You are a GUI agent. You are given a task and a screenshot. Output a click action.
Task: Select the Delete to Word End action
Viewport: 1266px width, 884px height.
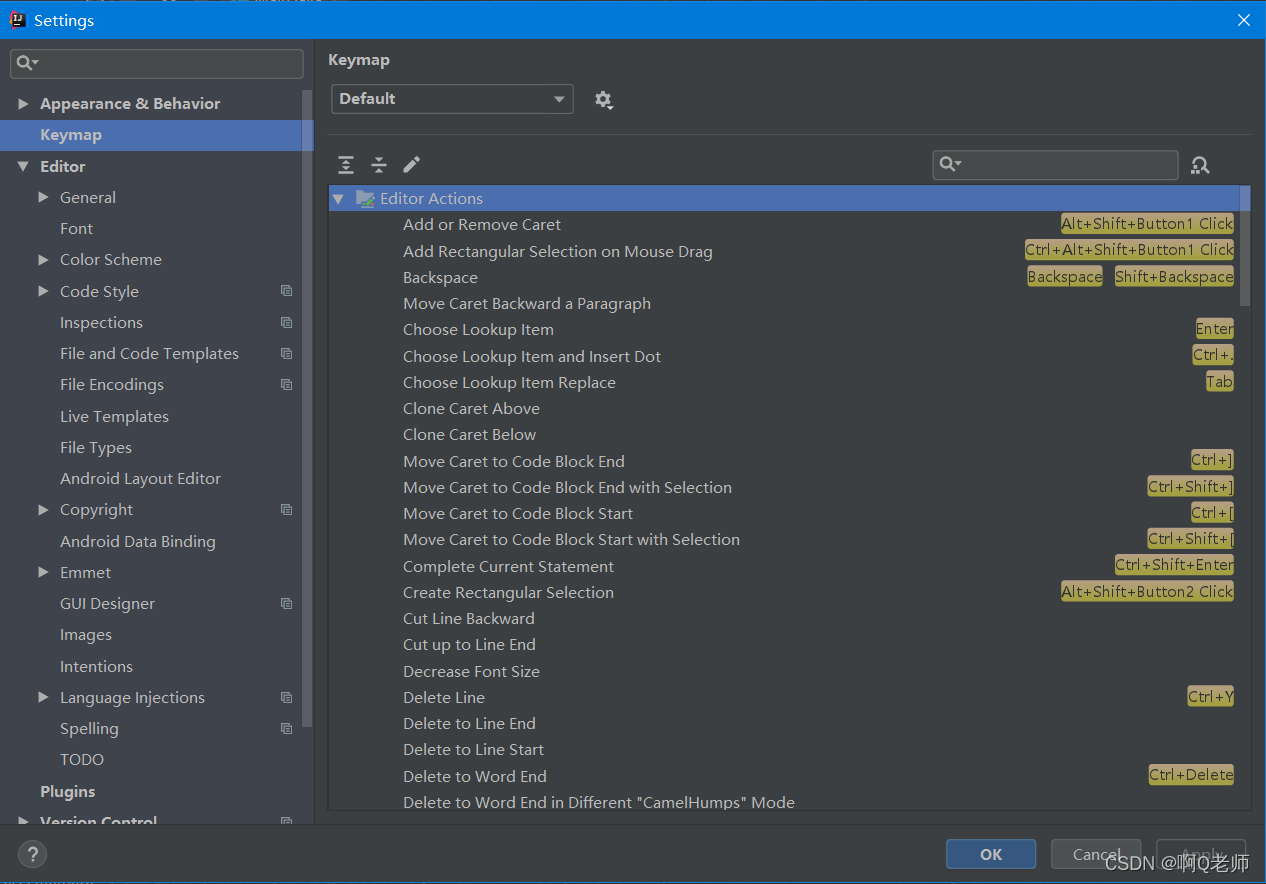pos(475,776)
